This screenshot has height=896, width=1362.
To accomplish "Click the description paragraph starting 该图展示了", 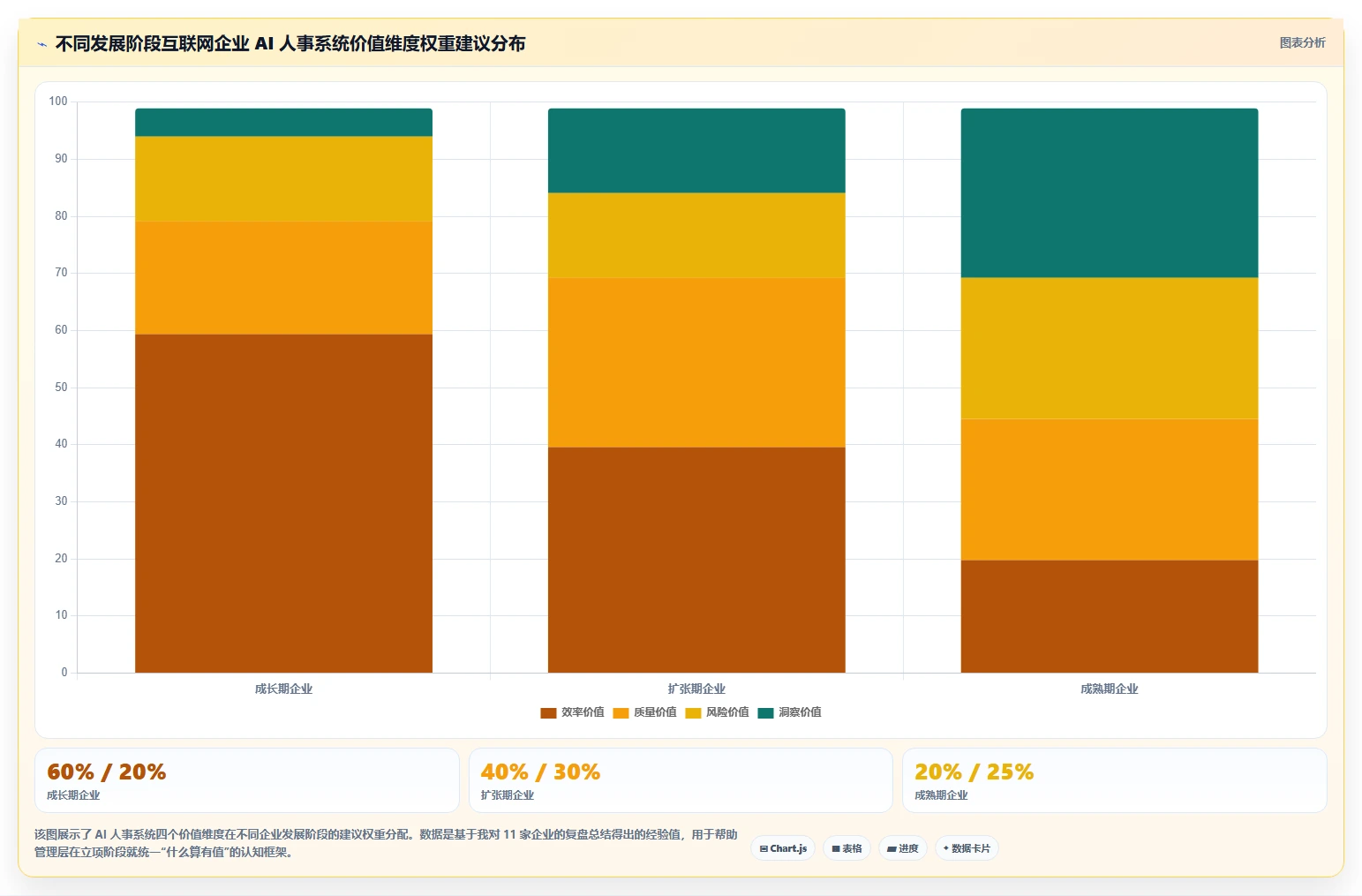I will (386, 843).
